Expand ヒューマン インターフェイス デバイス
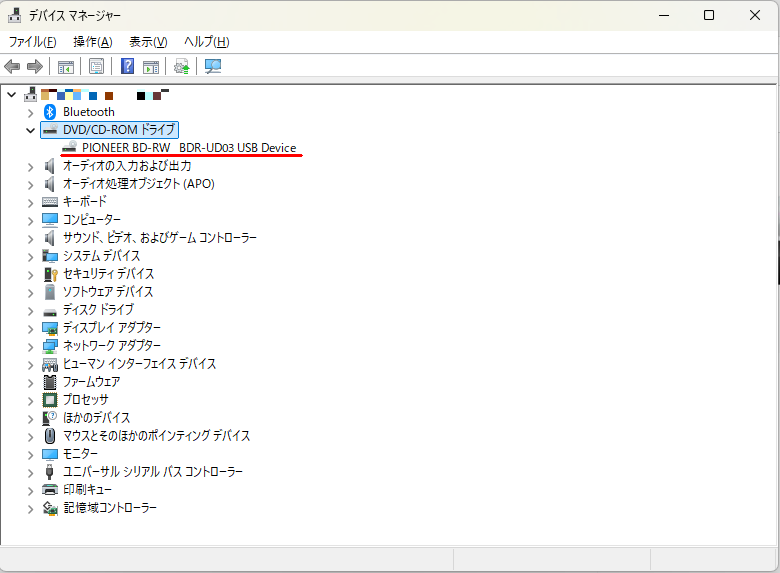Viewport: 780px width, 573px height. click(30, 365)
